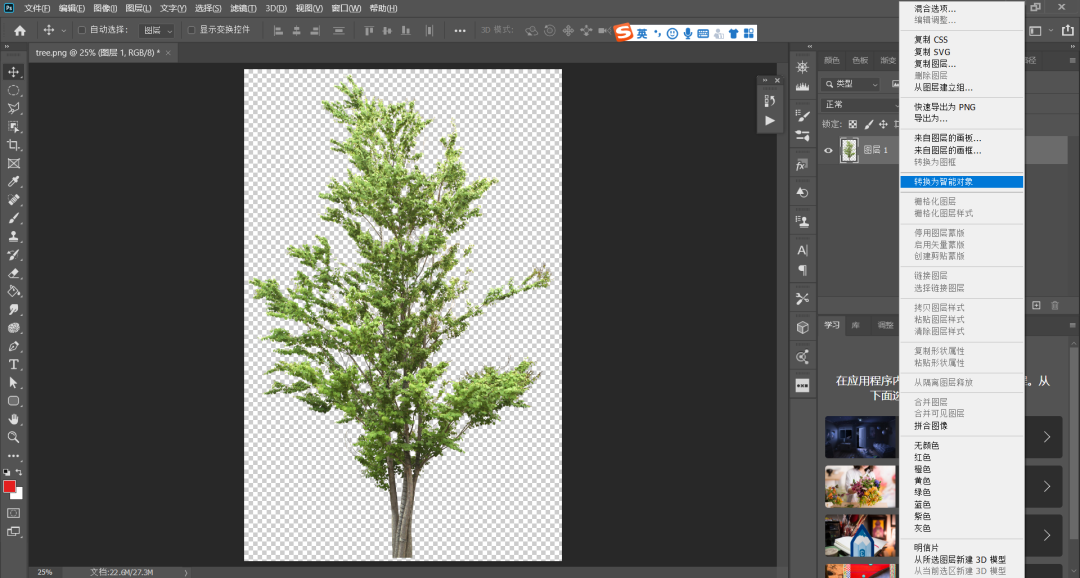Select the Paint Bucket tool
This screenshot has height=578, width=1080.
[x=13, y=291]
